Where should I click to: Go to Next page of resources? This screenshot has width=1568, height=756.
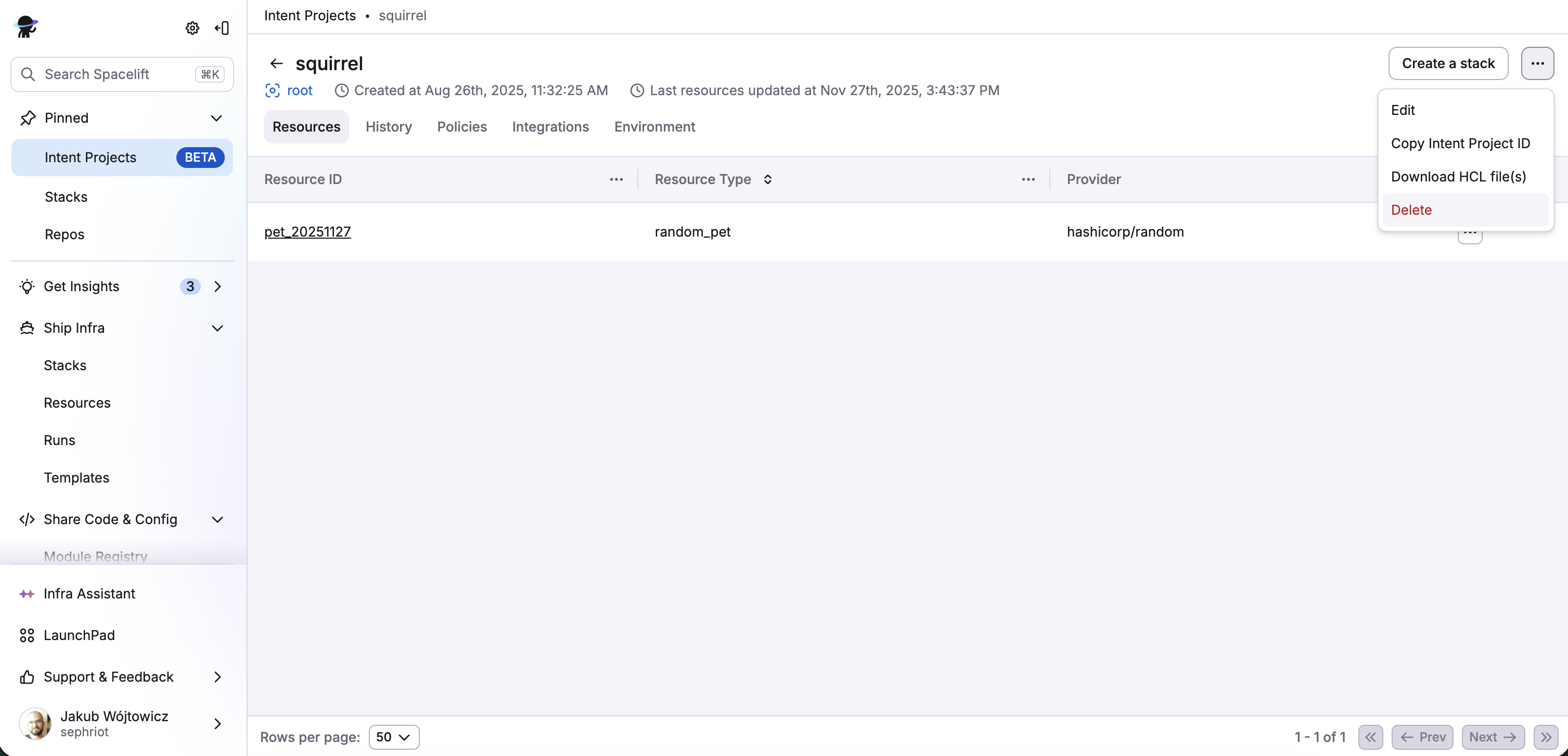click(1493, 737)
